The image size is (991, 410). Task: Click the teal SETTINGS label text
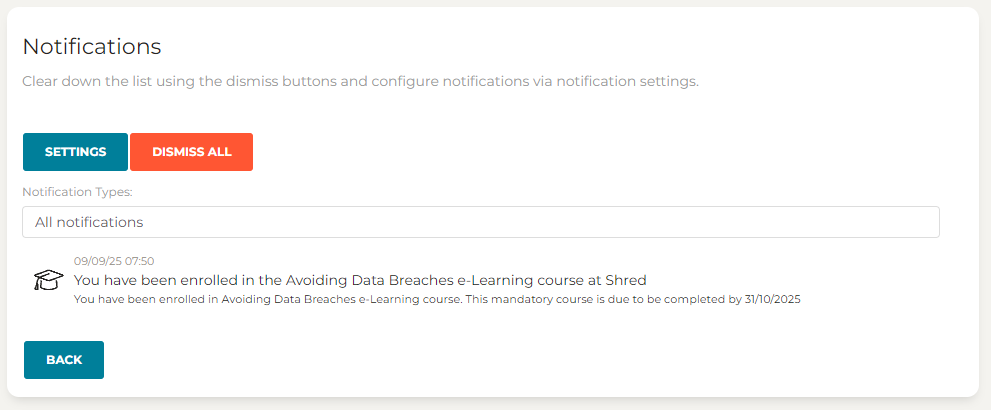[75, 152]
